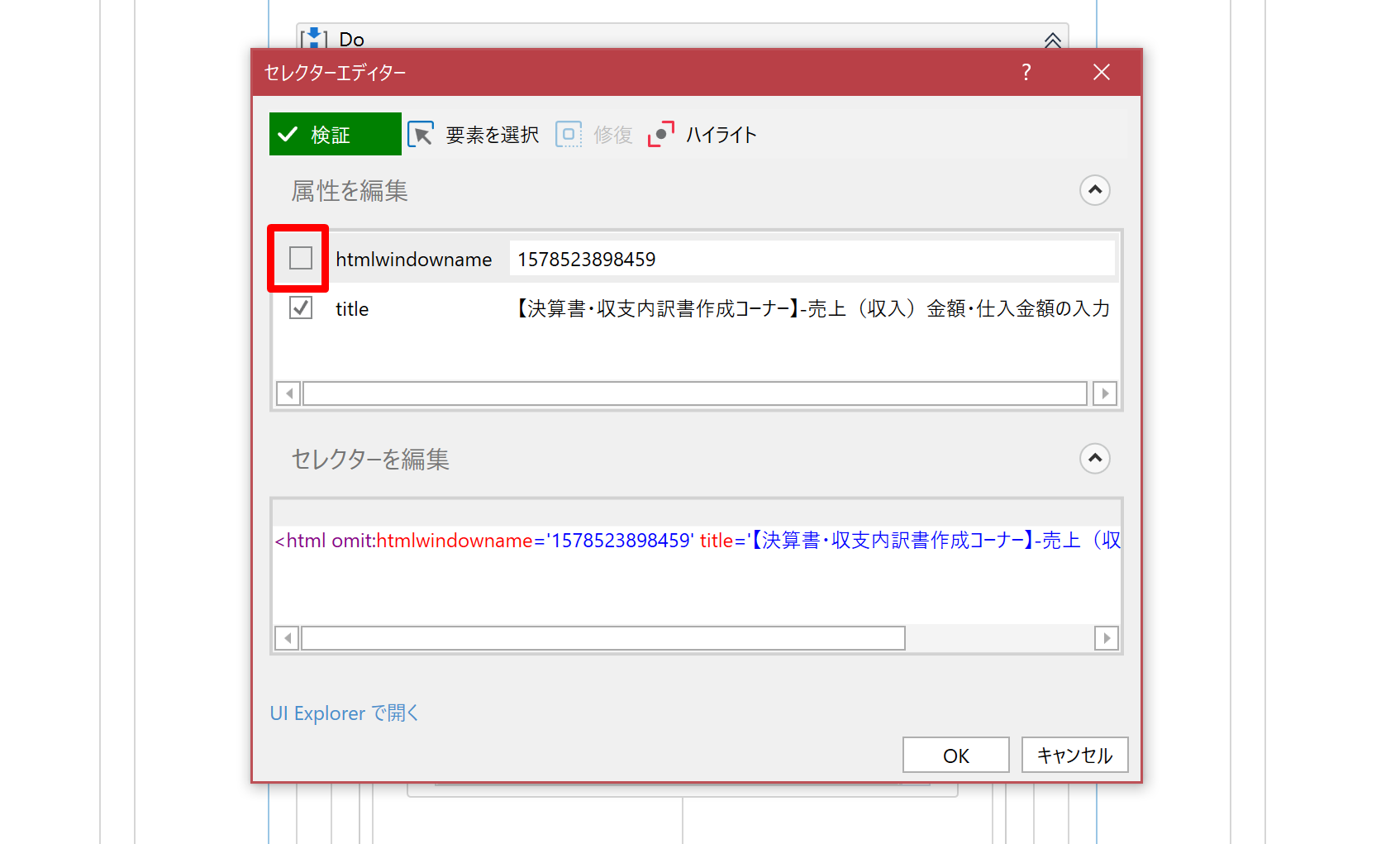Open the UI Explorer で開く link
The image size is (1400, 844).
point(345,713)
